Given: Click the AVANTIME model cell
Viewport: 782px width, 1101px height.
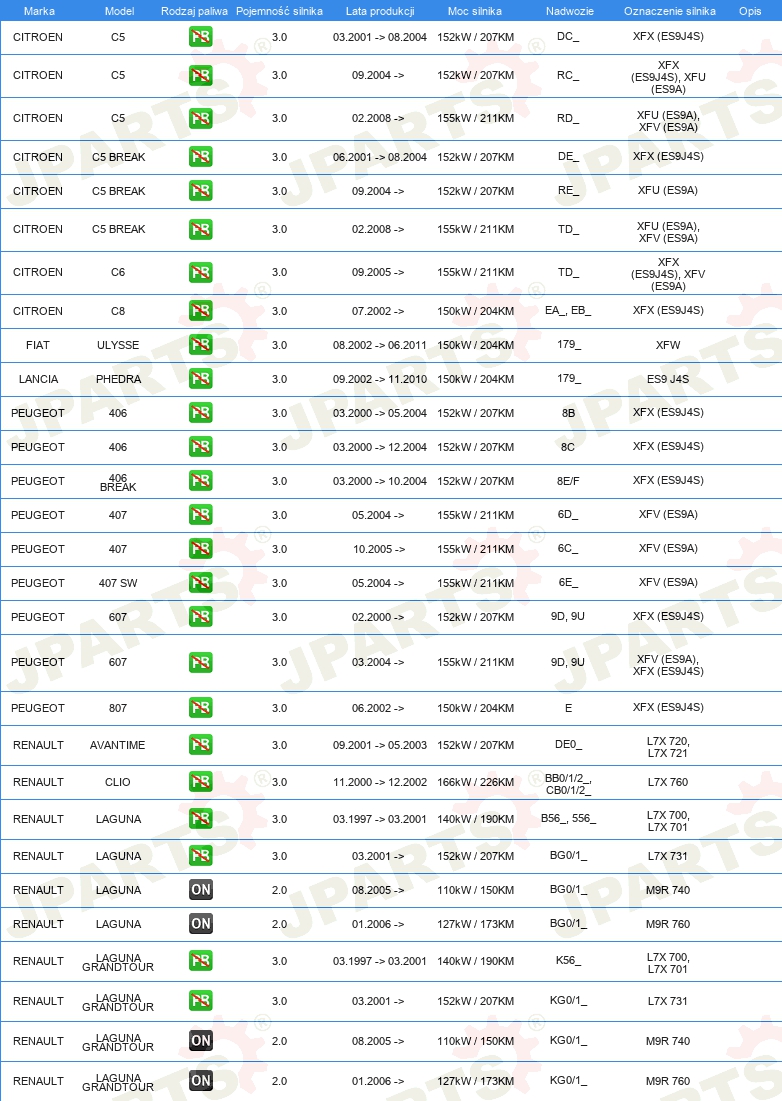Looking at the screenshot, I should [118, 745].
